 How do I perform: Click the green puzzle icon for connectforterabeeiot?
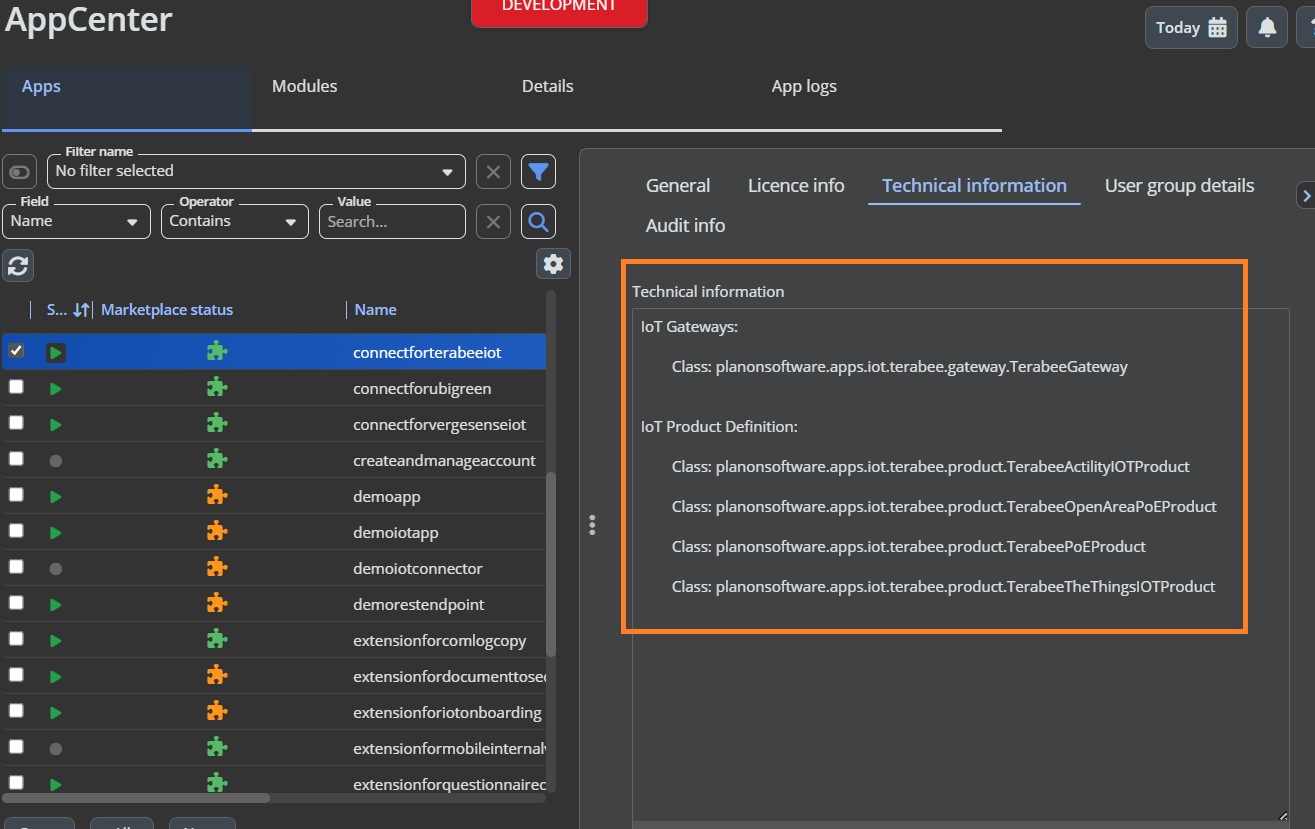tap(217, 351)
